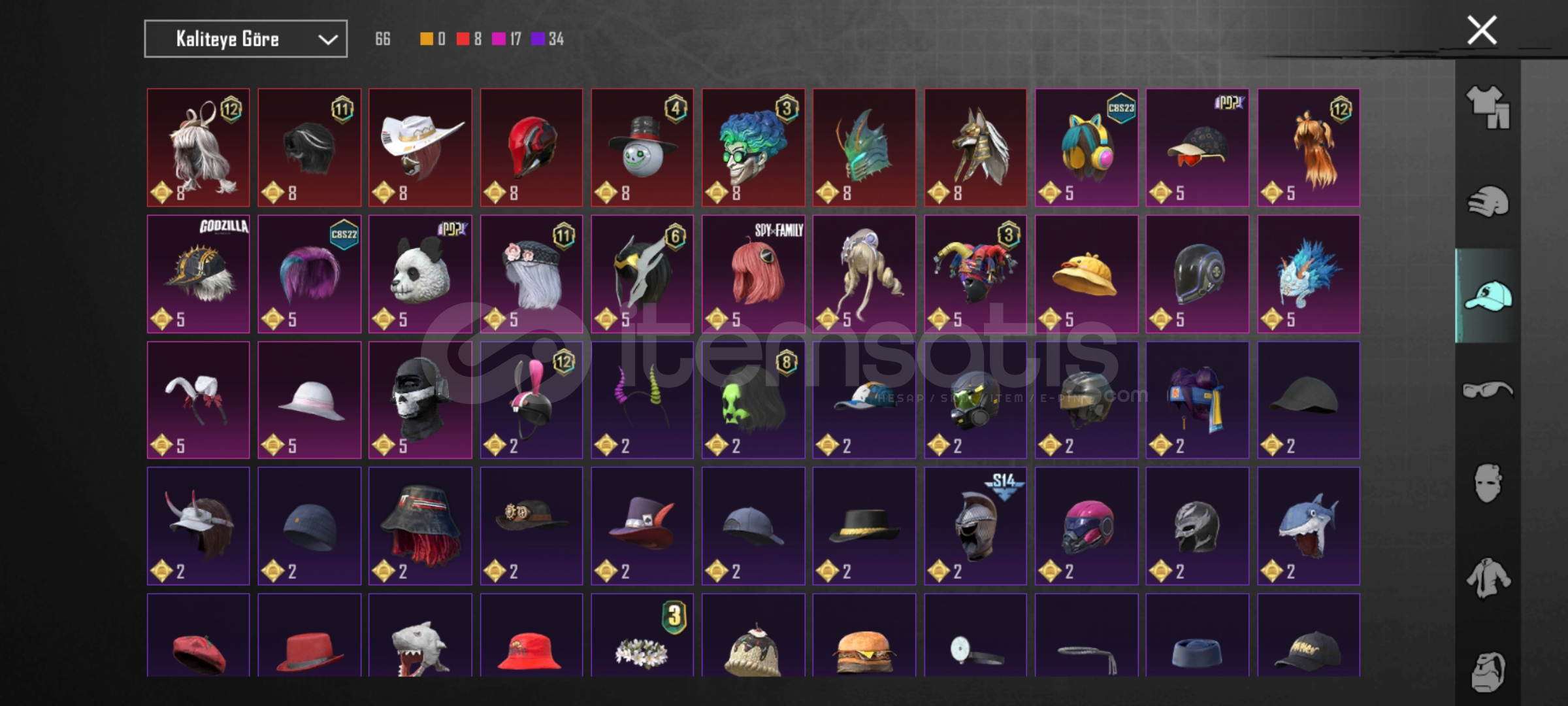Pick the SPY×FAMILY pink hair item
This screenshot has width=1568, height=706.
(x=753, y=274)
